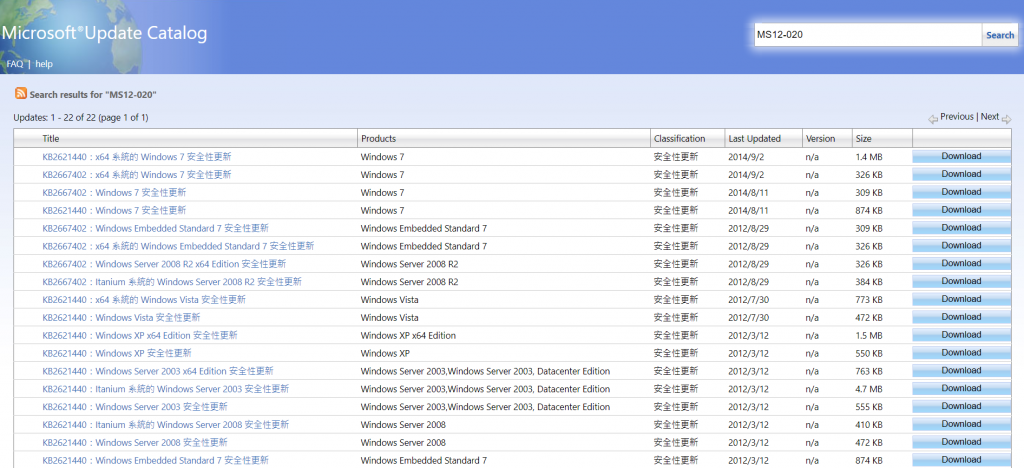Open KB2667402 Itanium Server 2008 R2 link
The height and width of the screenshot is (468, 1024).
tap(172, 282)
